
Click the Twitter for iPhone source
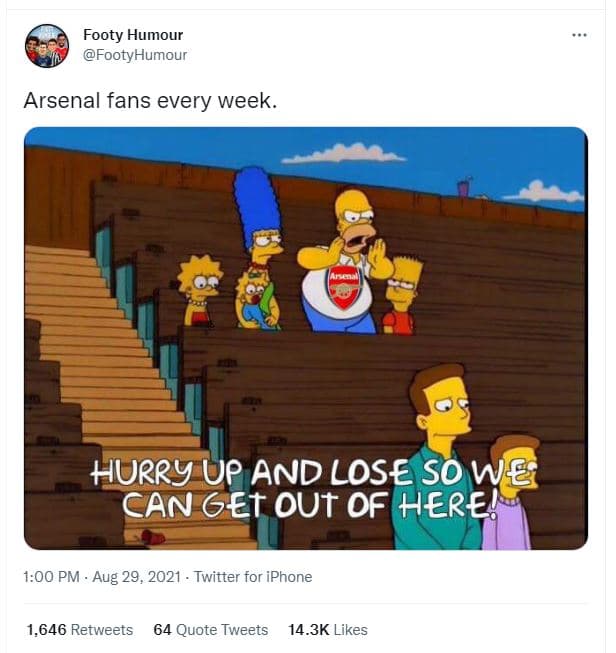click(253, 577)
